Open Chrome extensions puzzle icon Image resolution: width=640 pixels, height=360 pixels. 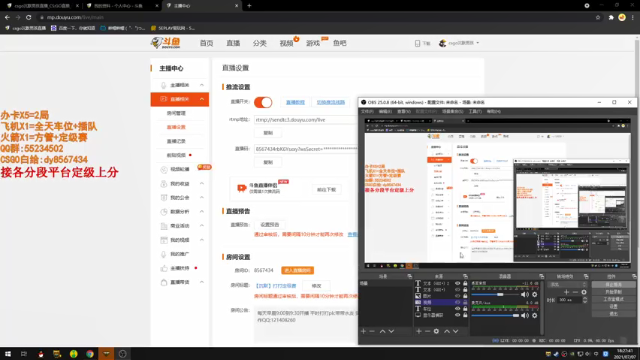(611, 17)
